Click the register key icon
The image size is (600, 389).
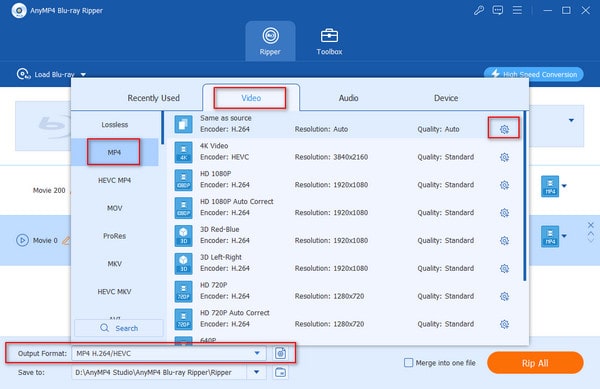(x=479, y=10)
